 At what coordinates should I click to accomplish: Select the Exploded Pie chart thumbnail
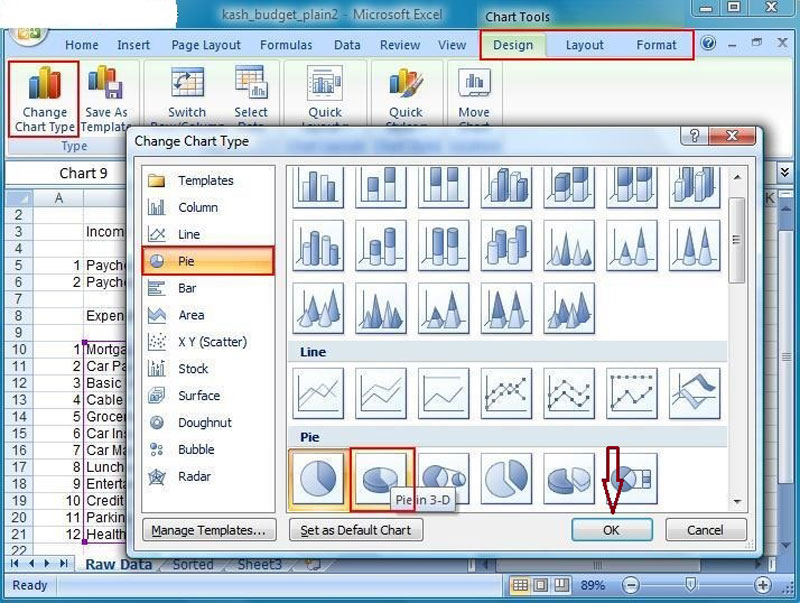click(506, 478)
